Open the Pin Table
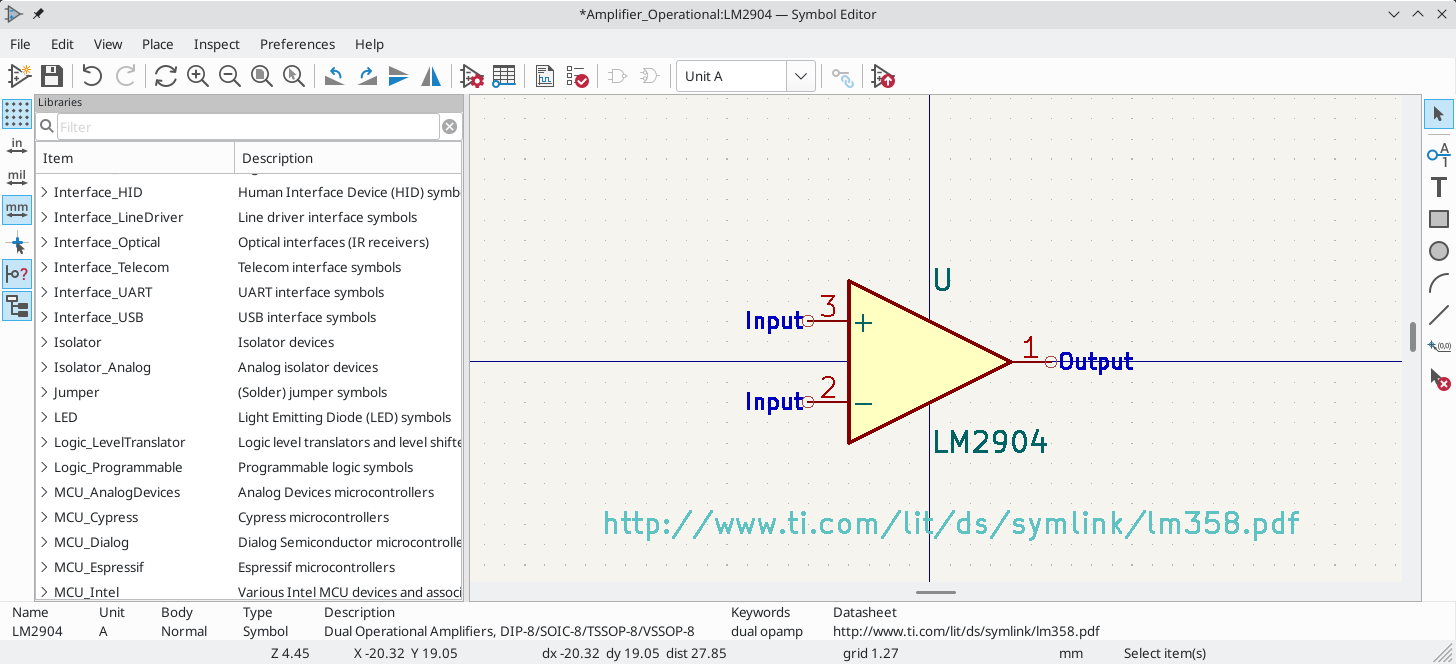 click(504, 76)
